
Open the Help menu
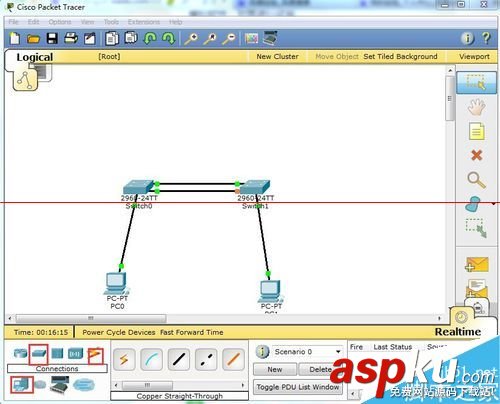175,22
